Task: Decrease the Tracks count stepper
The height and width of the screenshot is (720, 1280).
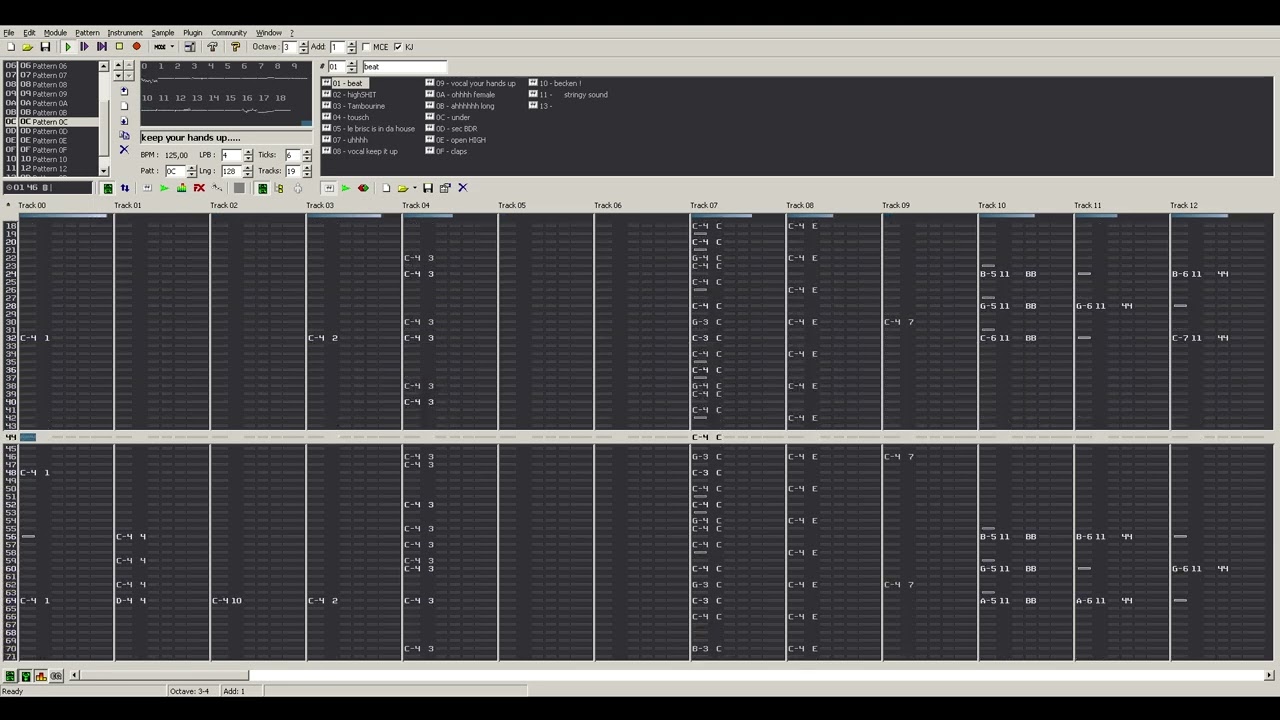Action: (307, 174)
